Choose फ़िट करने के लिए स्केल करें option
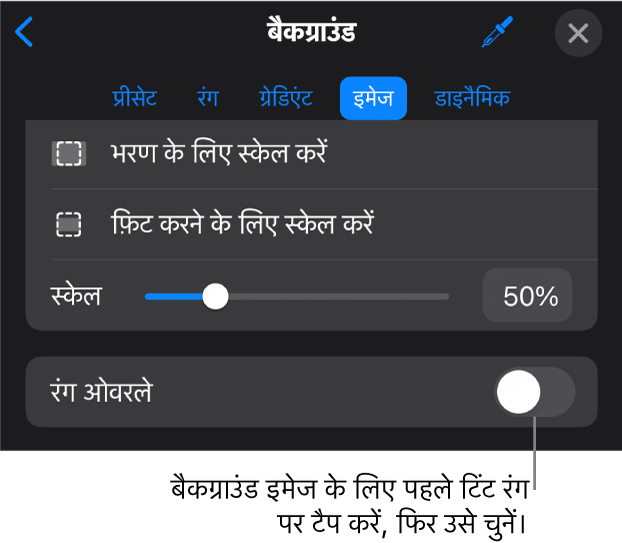 tap(311, 224)
